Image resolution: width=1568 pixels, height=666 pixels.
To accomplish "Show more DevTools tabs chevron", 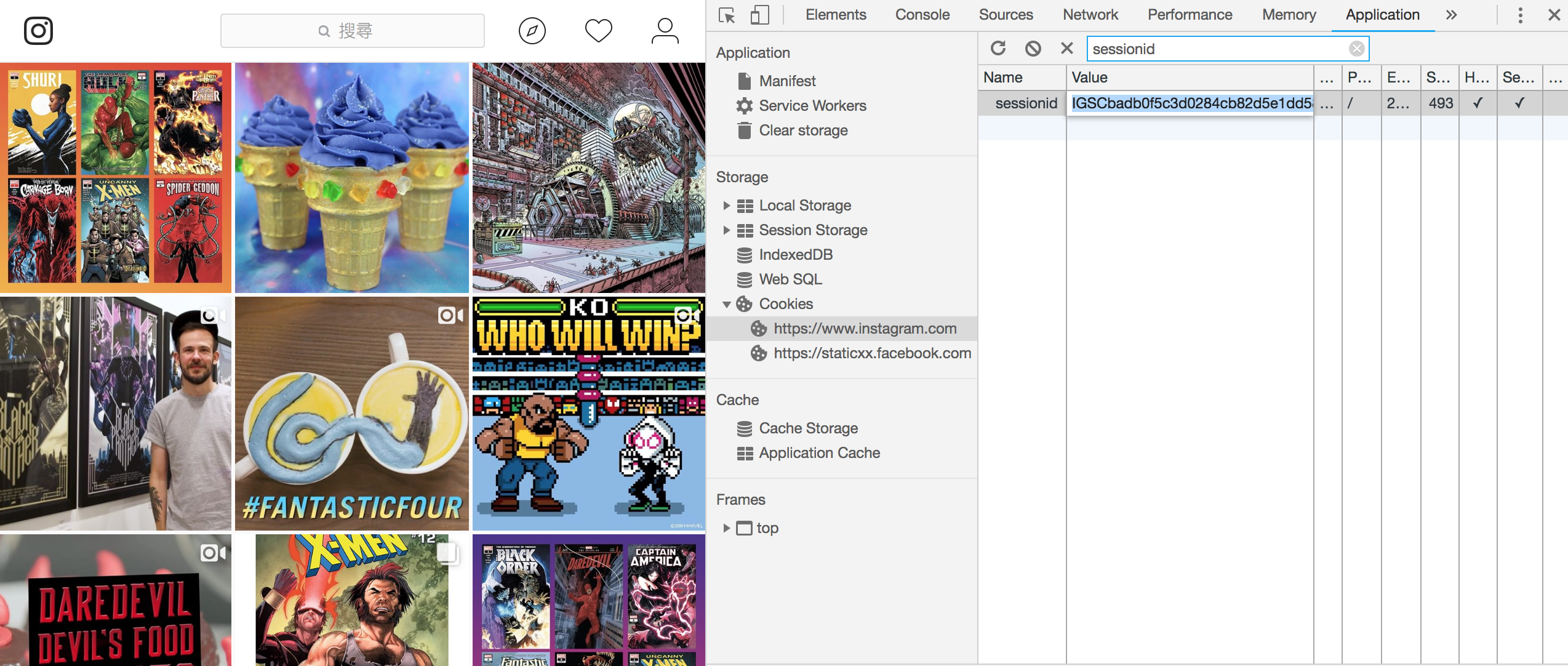I will pos(1451,15).
